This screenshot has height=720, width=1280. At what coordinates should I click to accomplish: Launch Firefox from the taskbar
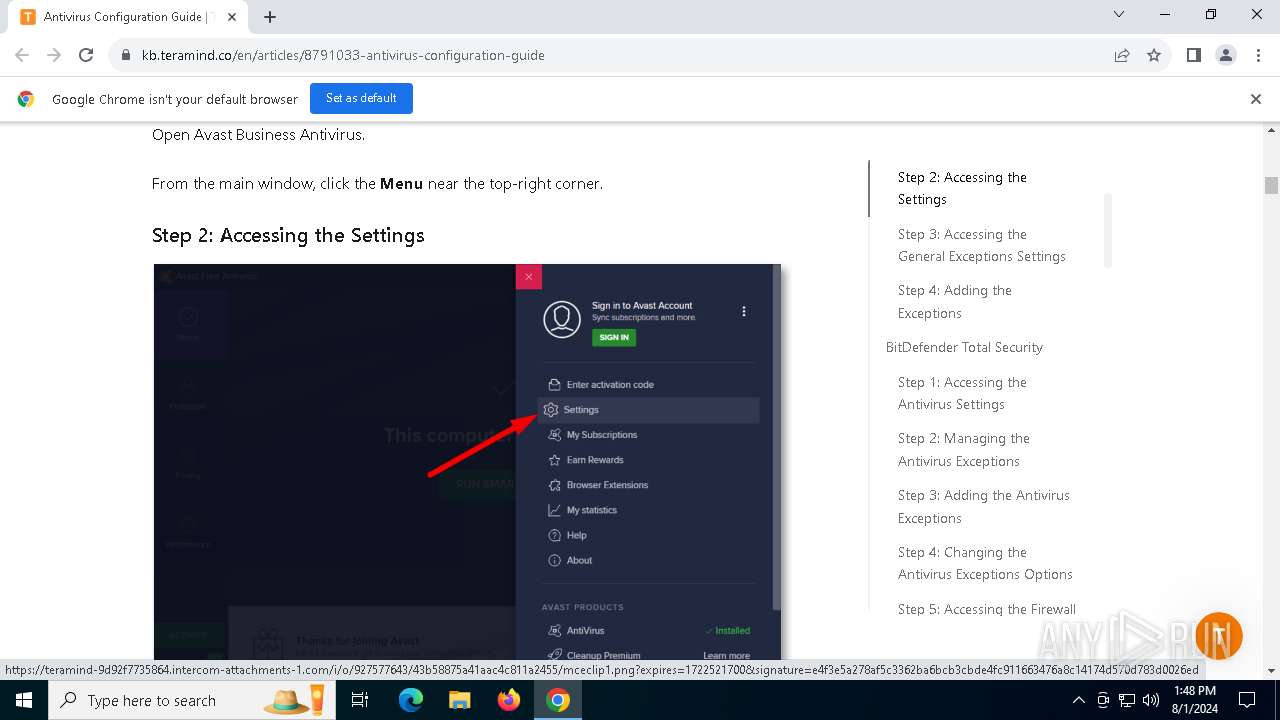tap(509, 700)
